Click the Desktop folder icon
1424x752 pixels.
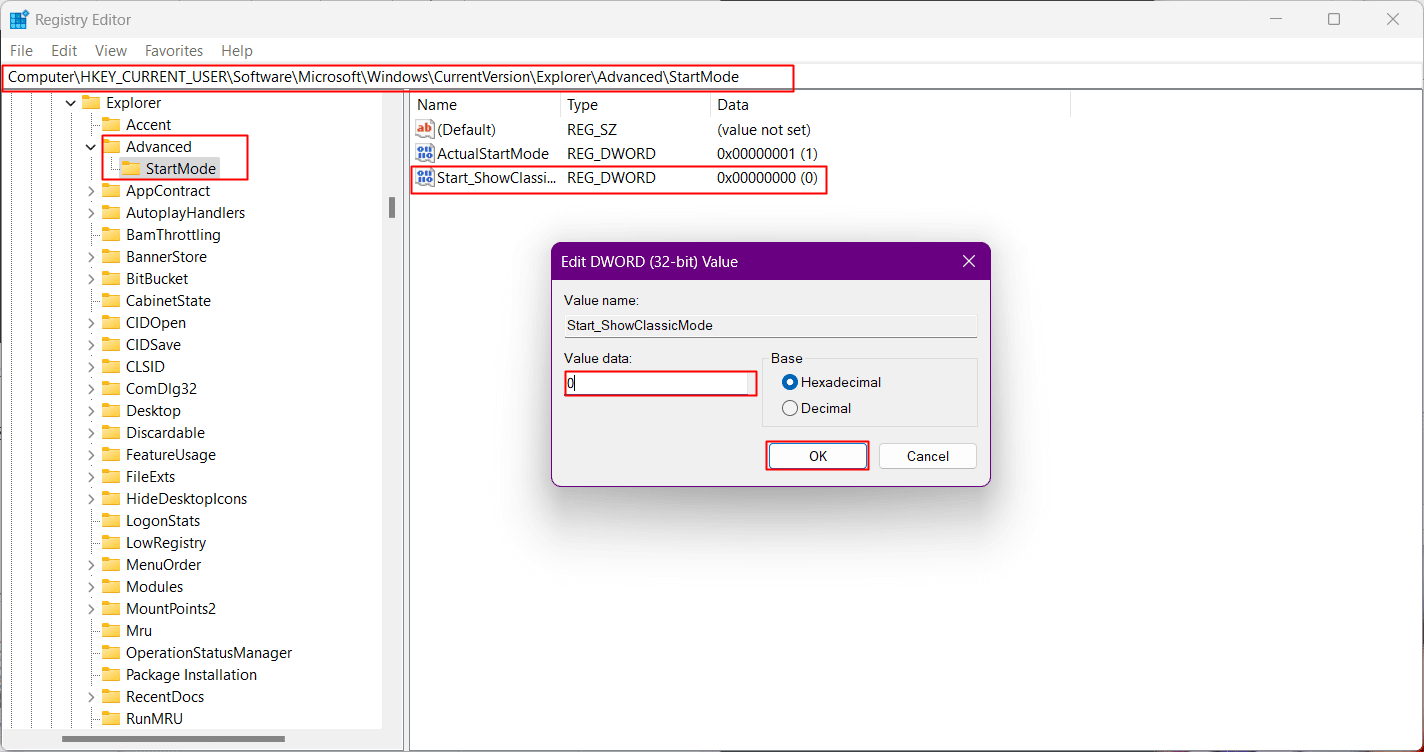pos(111,411)
